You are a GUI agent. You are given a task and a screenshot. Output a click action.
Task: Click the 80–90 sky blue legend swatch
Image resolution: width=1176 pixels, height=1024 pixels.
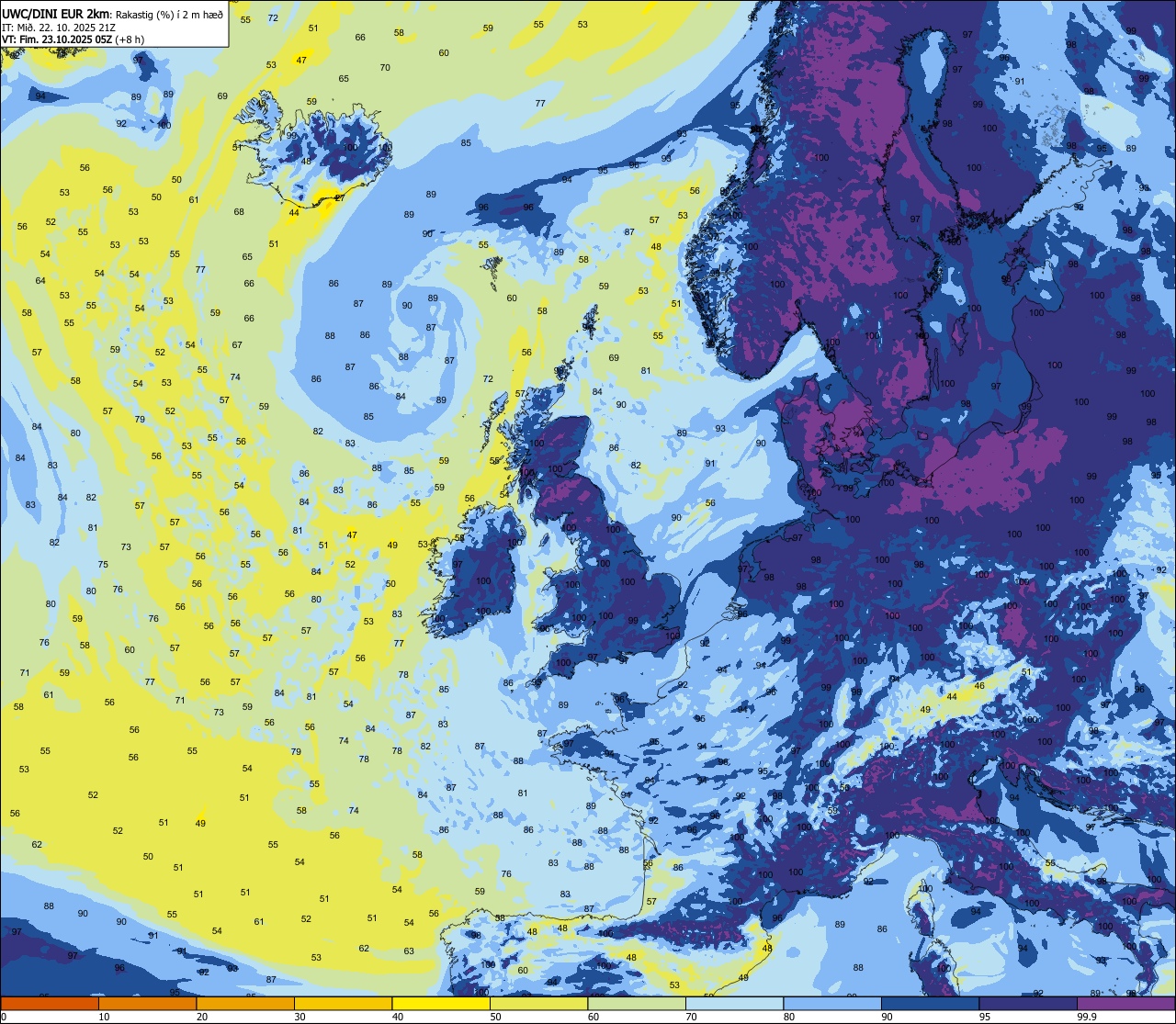point(832,1004)
